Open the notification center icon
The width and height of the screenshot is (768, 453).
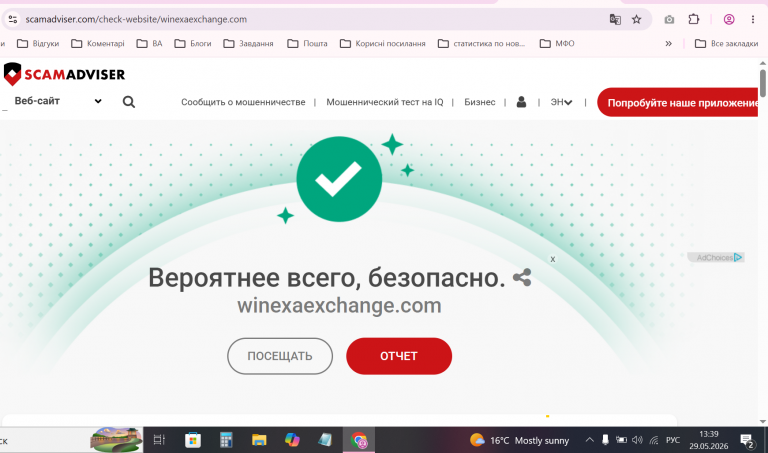coord(747,441)
